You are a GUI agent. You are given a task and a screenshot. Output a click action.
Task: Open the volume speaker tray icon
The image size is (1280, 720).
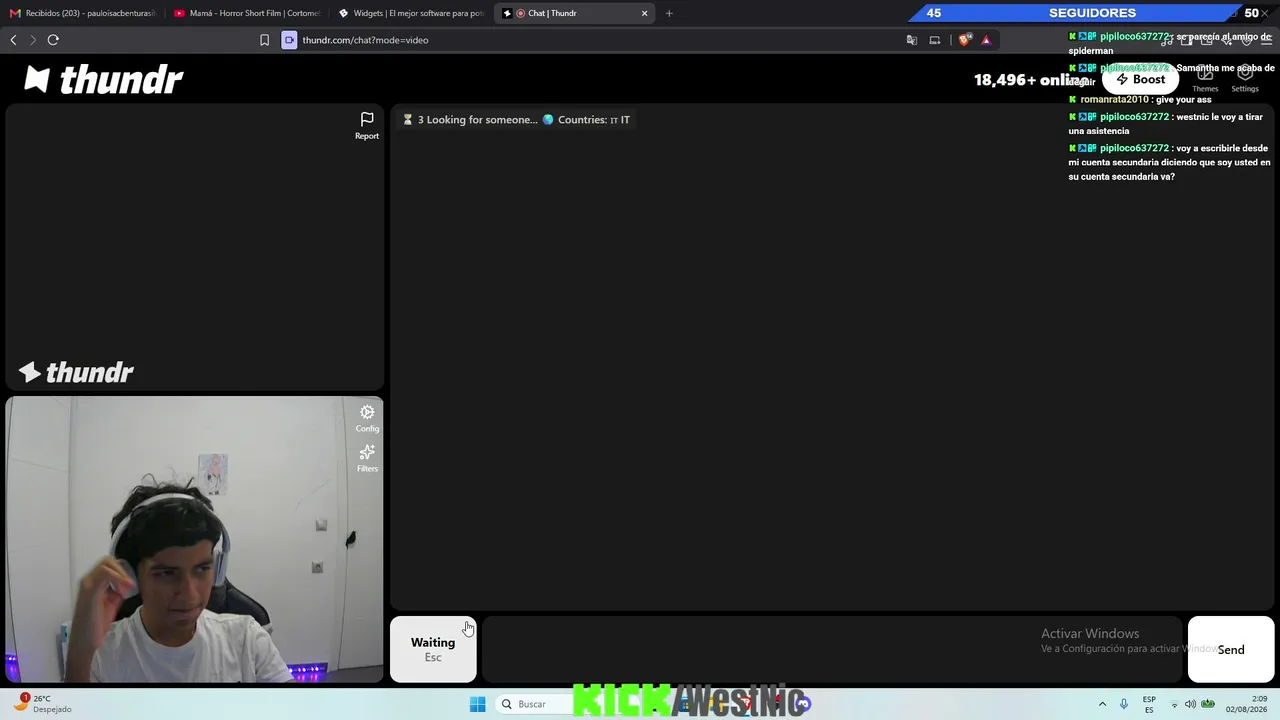1190,704
